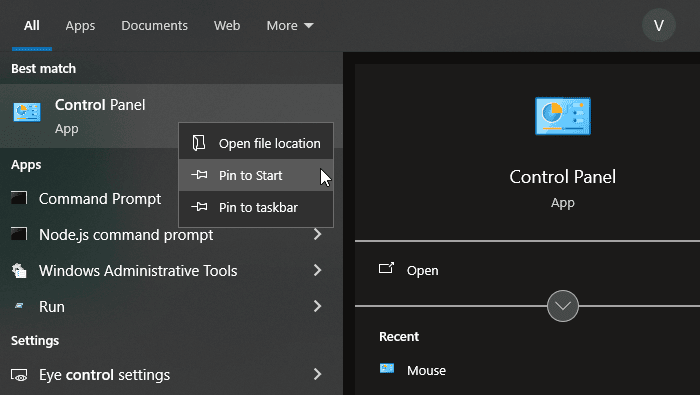Choose Open file location from context menu
Image resolution: width=700 pixels, height=395 pixels.
(256, 143)
